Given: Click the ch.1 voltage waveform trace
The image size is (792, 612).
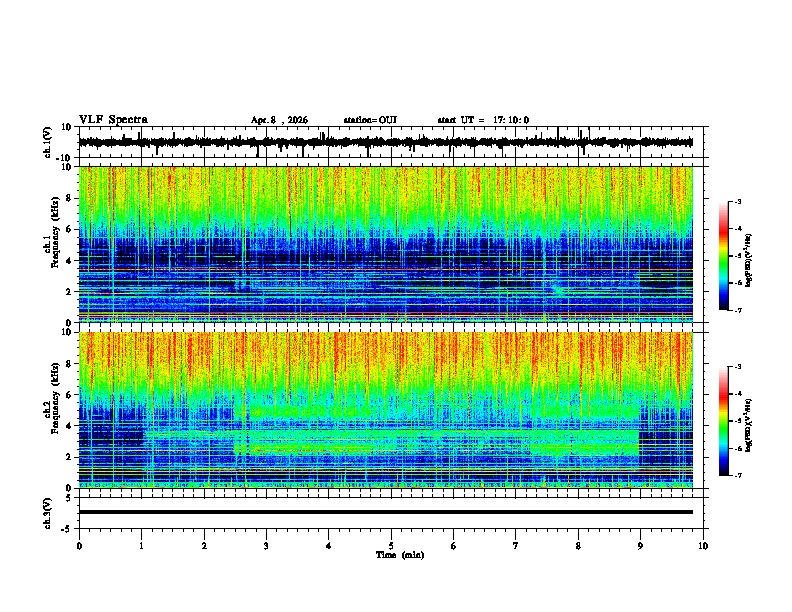Looking at the screenshot, I should (x=386, y=142).
